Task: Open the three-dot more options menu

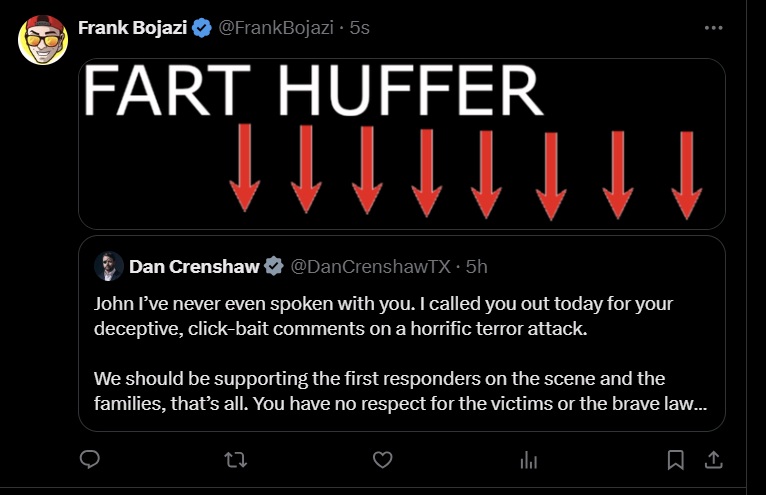Action: click(713, 28)
